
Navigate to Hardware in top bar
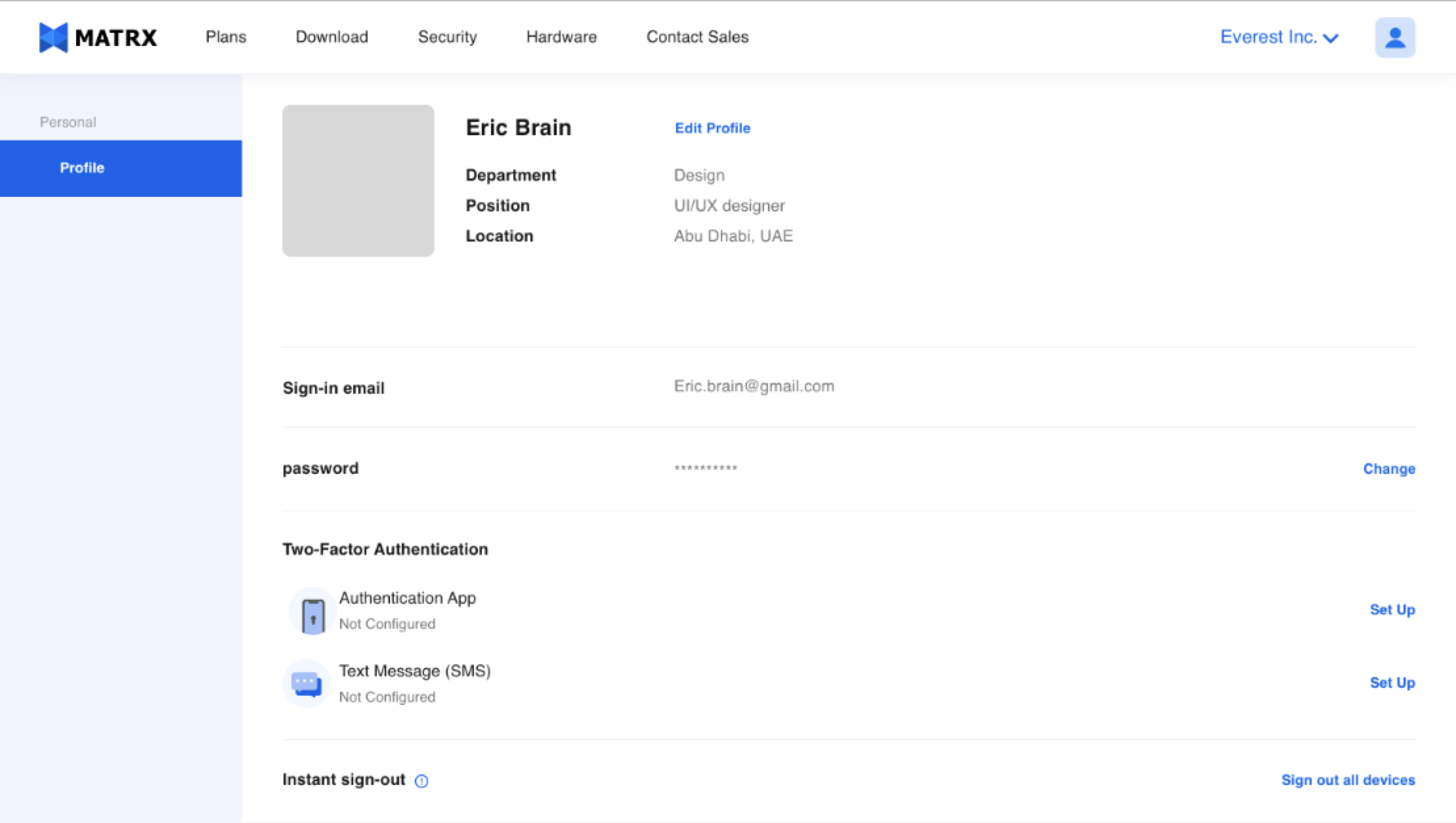(561, 37)
